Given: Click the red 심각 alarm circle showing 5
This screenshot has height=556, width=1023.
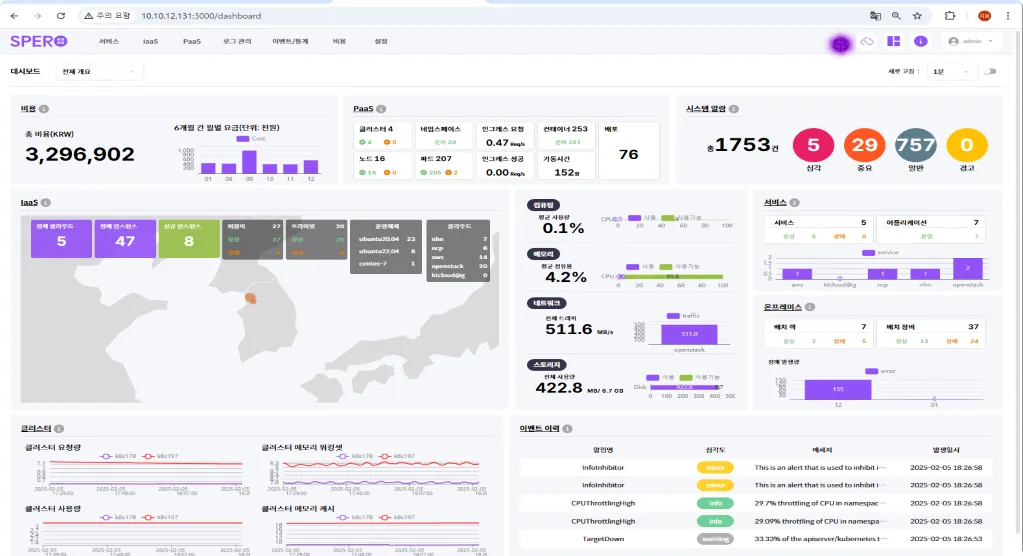Looking at the screenshot, I should click(813, 145).
